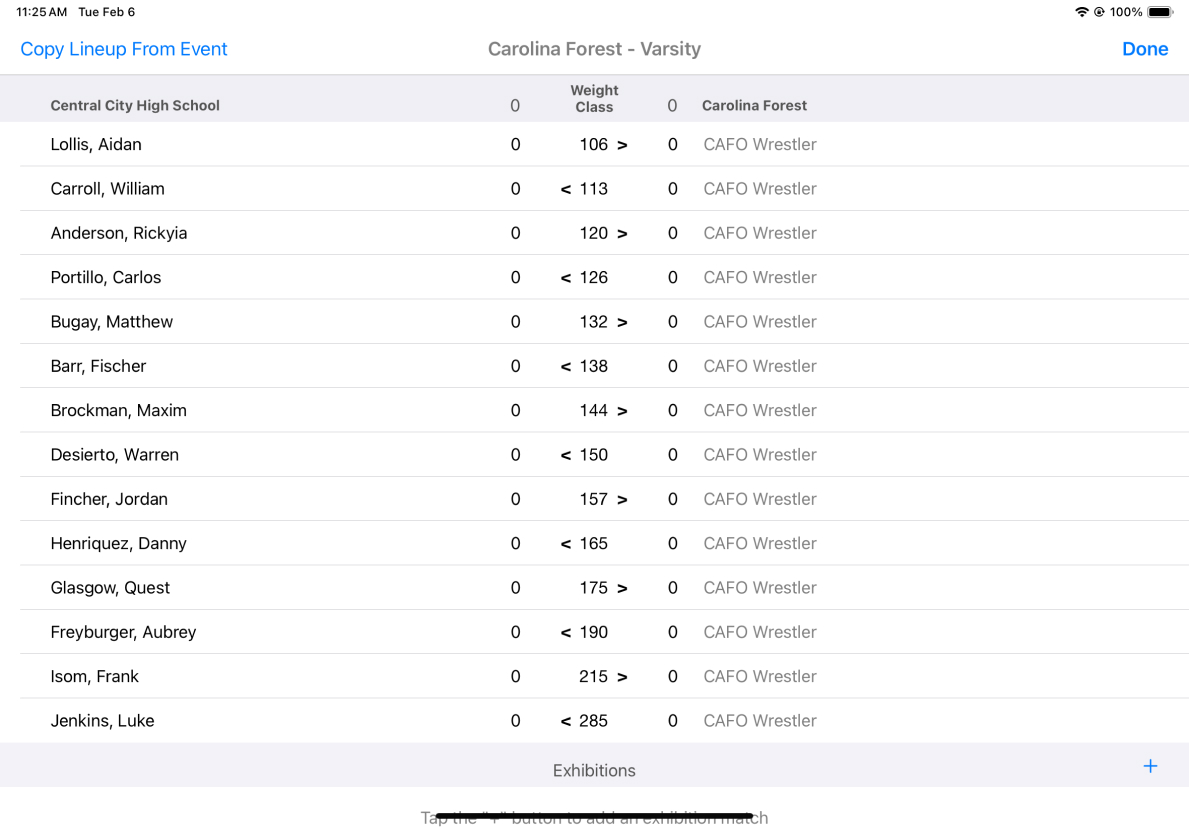The image size is (1189, 827).
Task: Open CAFO Wrestler selector for 215
Action: tap(760, 677)
